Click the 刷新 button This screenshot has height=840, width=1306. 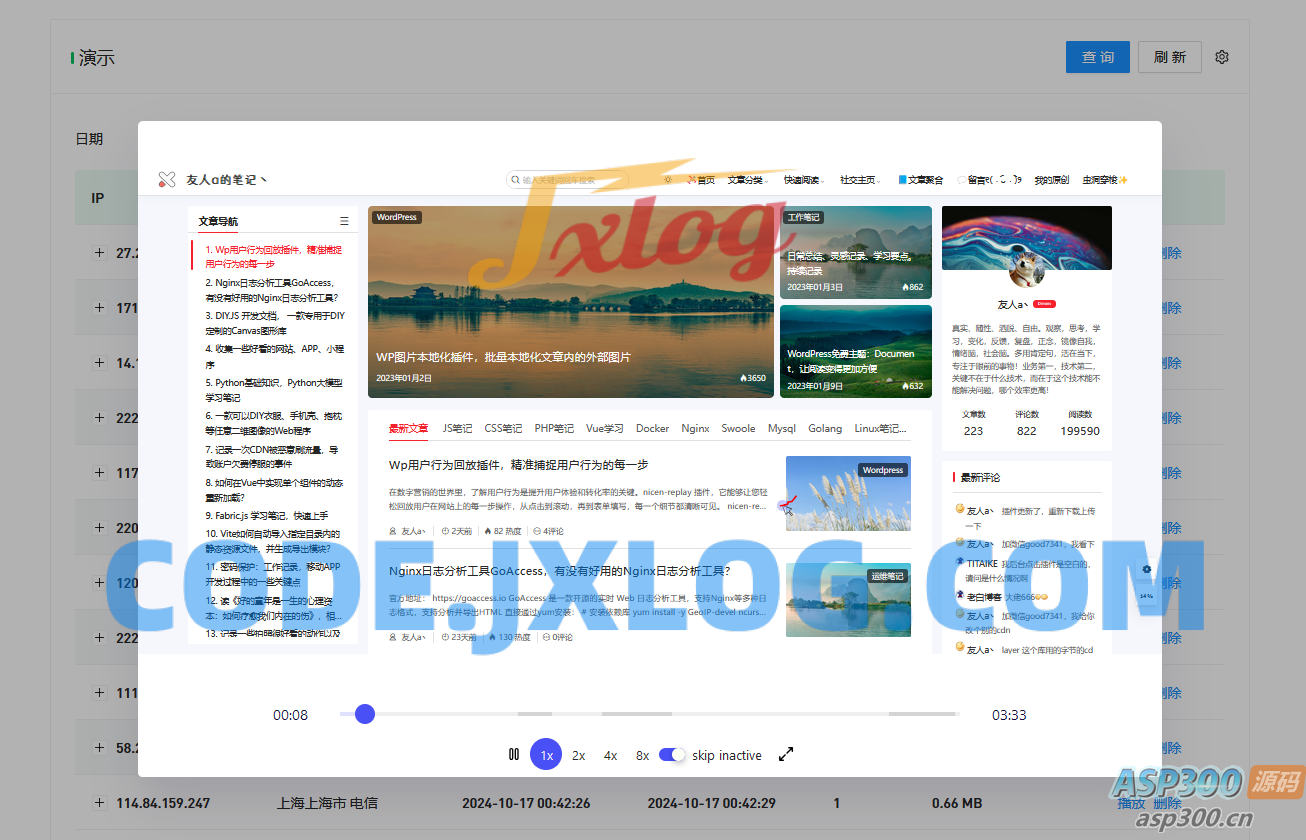click(x=1169, y=57)
